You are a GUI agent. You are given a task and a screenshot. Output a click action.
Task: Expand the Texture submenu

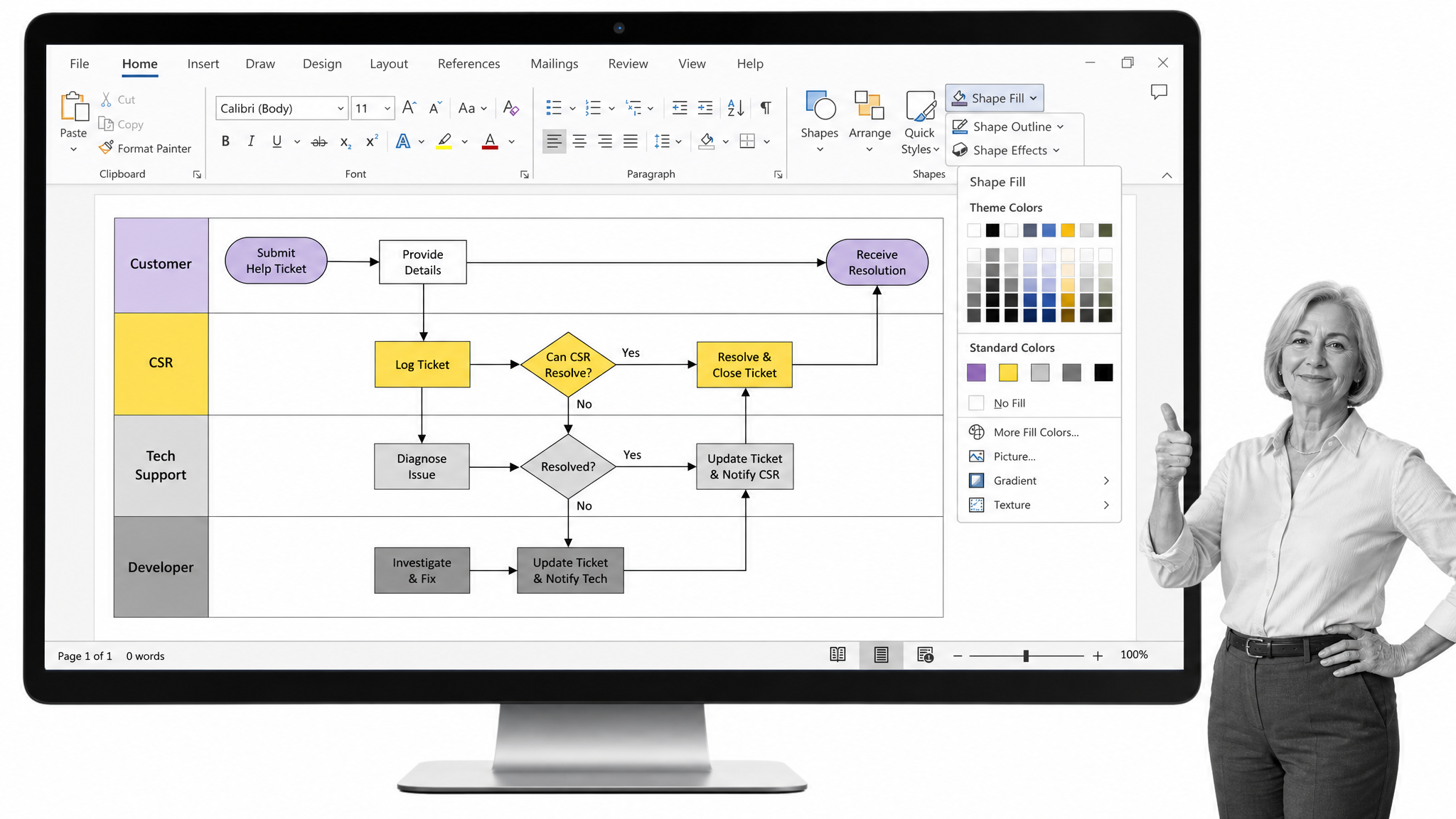point(1039,505)
